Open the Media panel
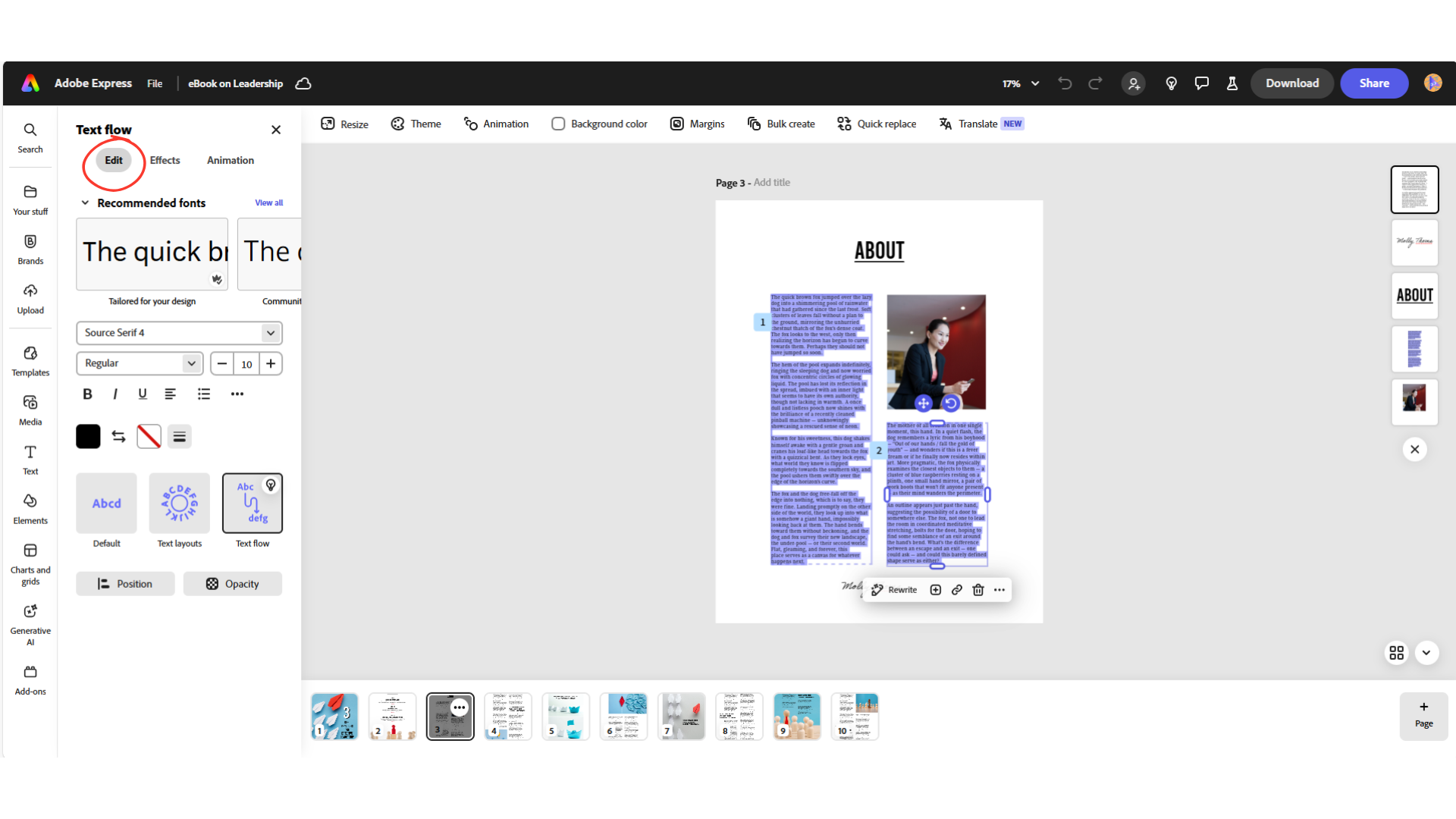 coord(30,408)
